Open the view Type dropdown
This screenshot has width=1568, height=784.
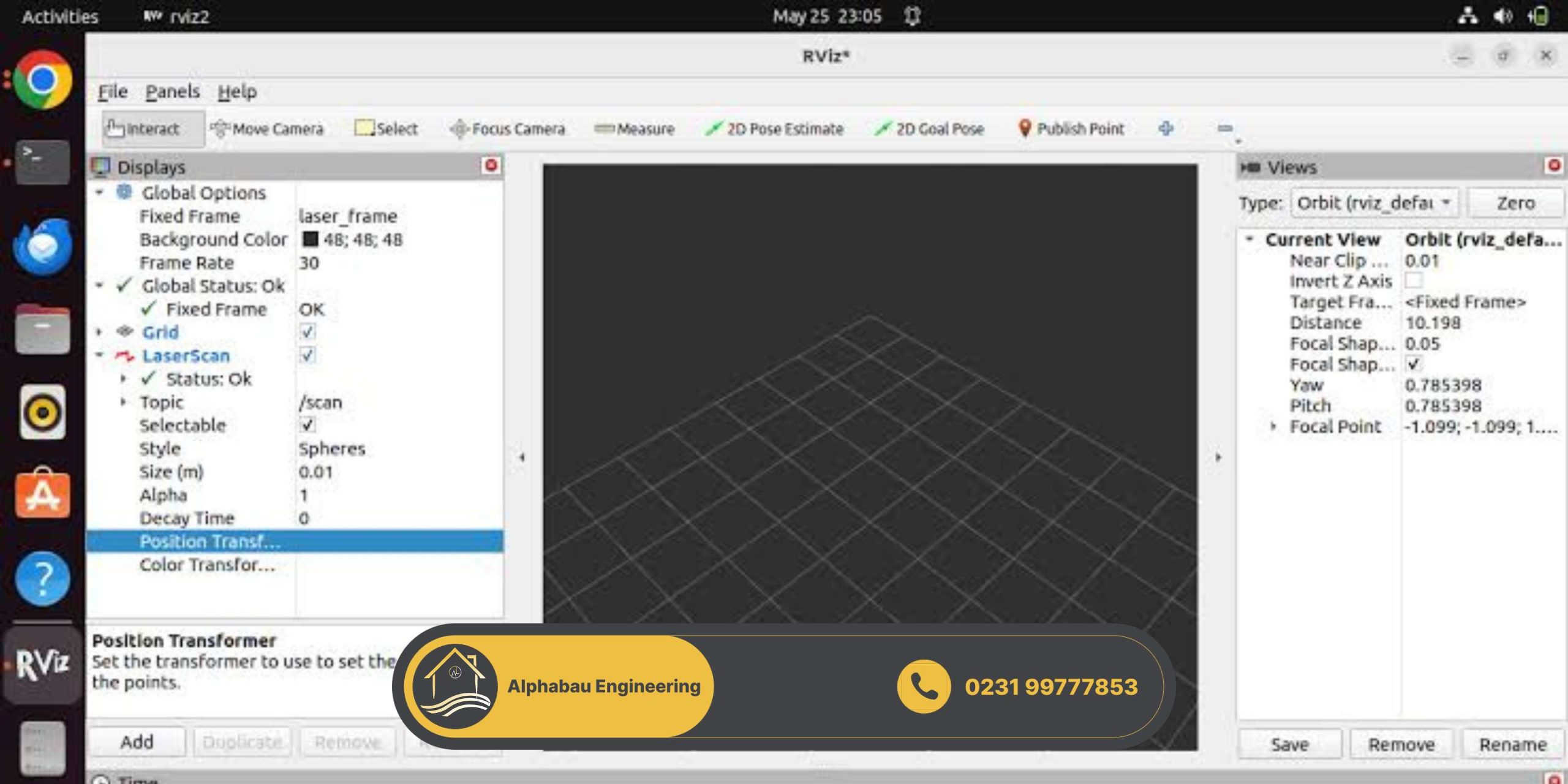(1375, 203)
